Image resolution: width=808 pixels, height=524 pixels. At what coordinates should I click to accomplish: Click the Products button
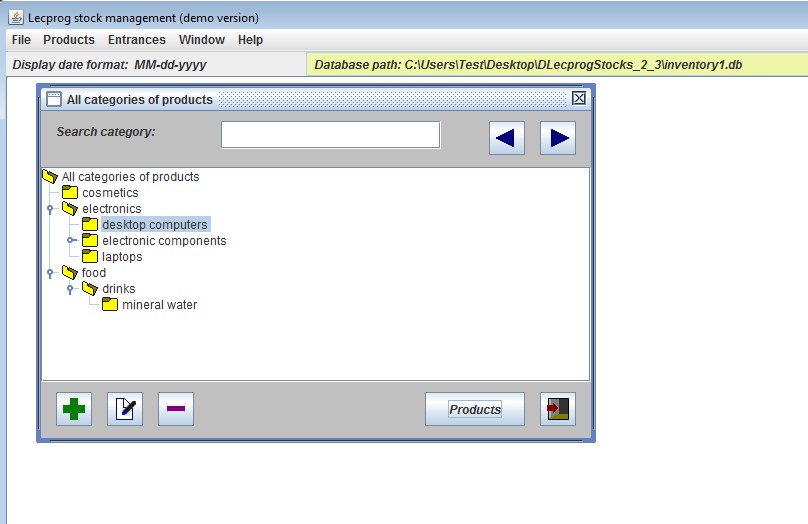point(475,409)
